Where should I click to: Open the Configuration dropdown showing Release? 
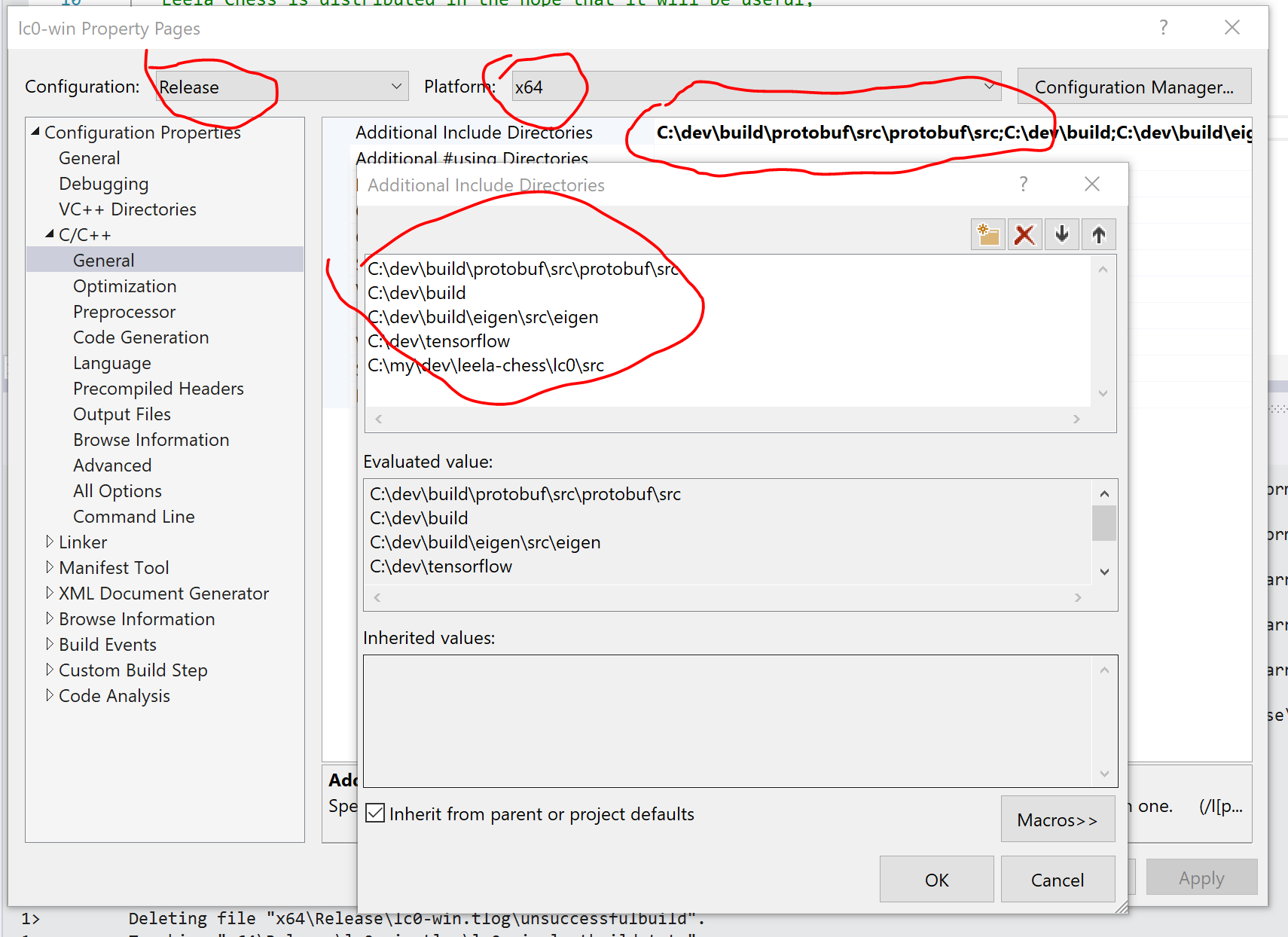click(397, 86)
